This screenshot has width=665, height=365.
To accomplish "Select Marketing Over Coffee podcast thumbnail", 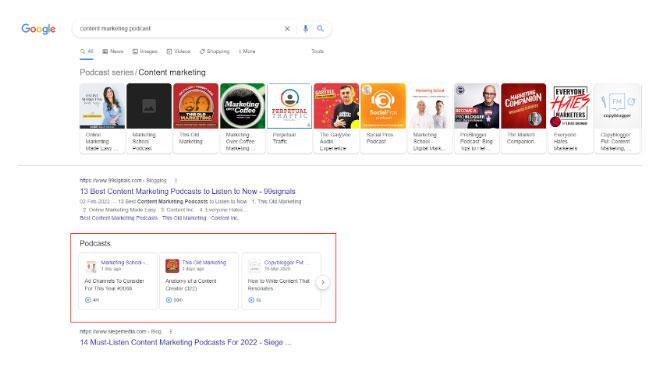I will point(243,106).
